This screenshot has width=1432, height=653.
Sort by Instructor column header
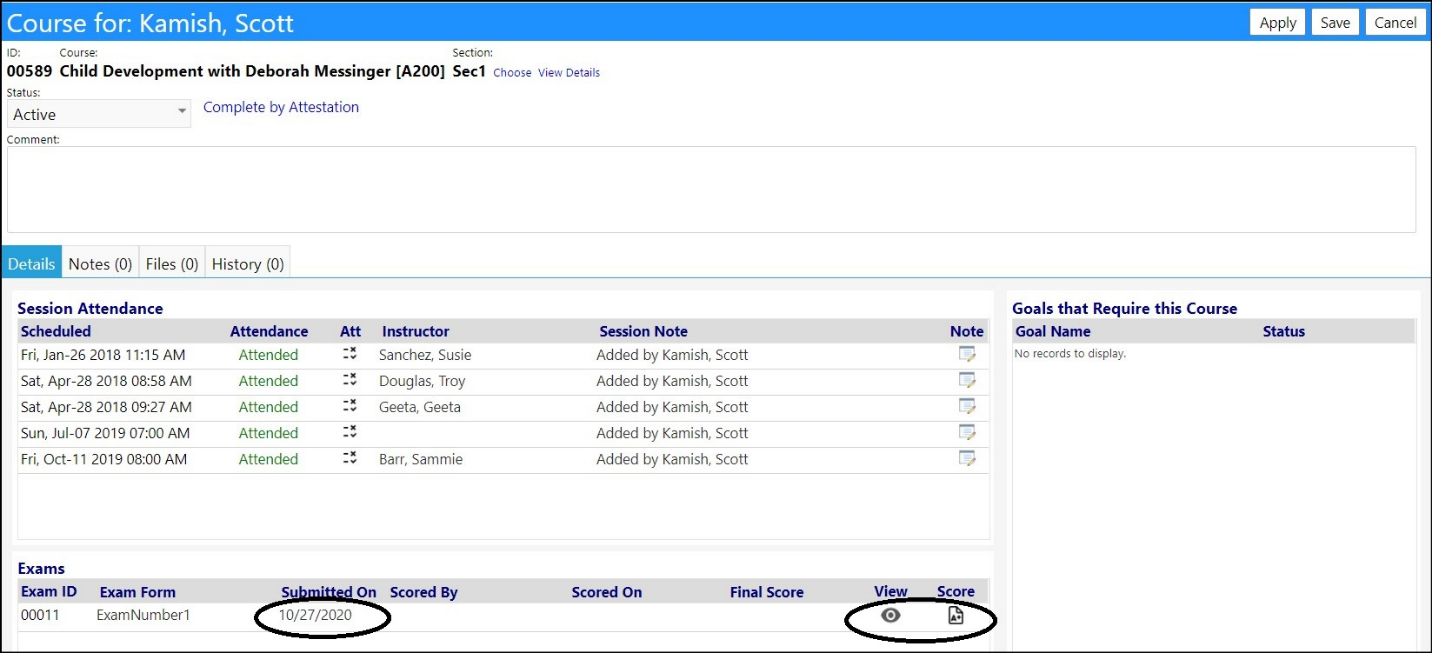coord(416,331)
